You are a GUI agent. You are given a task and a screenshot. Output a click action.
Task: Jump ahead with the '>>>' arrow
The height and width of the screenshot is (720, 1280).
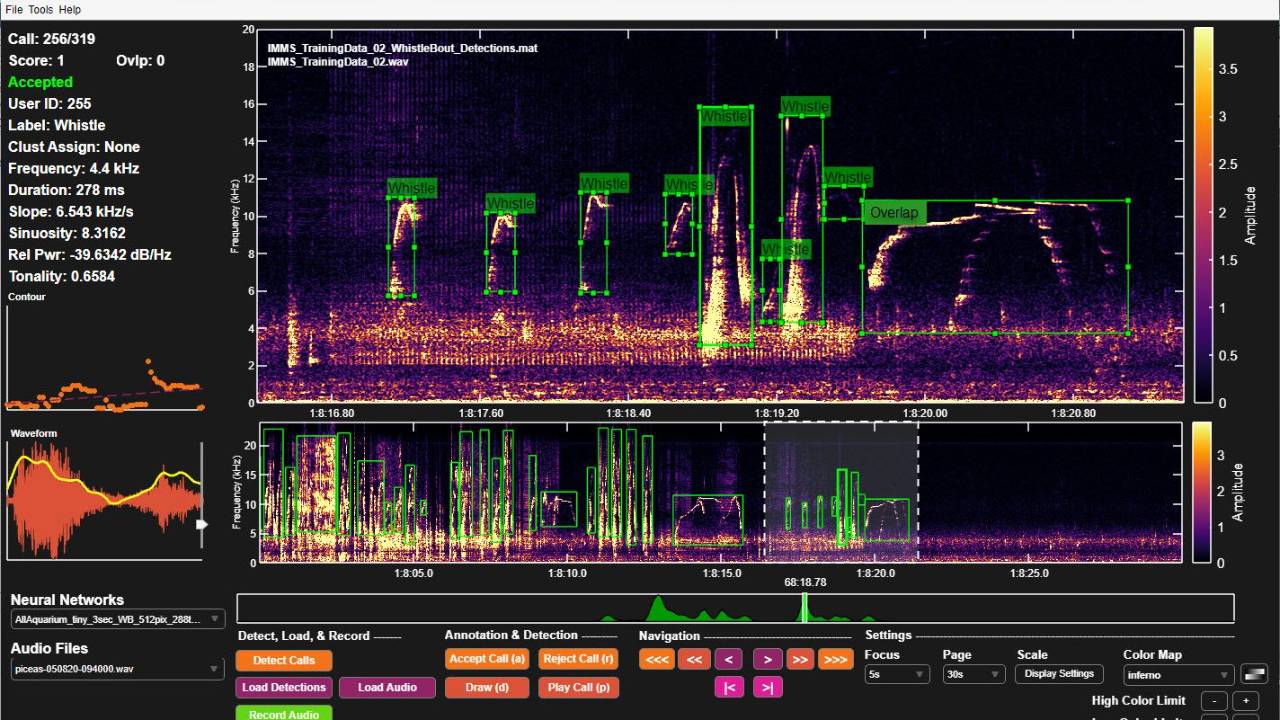click(x=835, y=659)
